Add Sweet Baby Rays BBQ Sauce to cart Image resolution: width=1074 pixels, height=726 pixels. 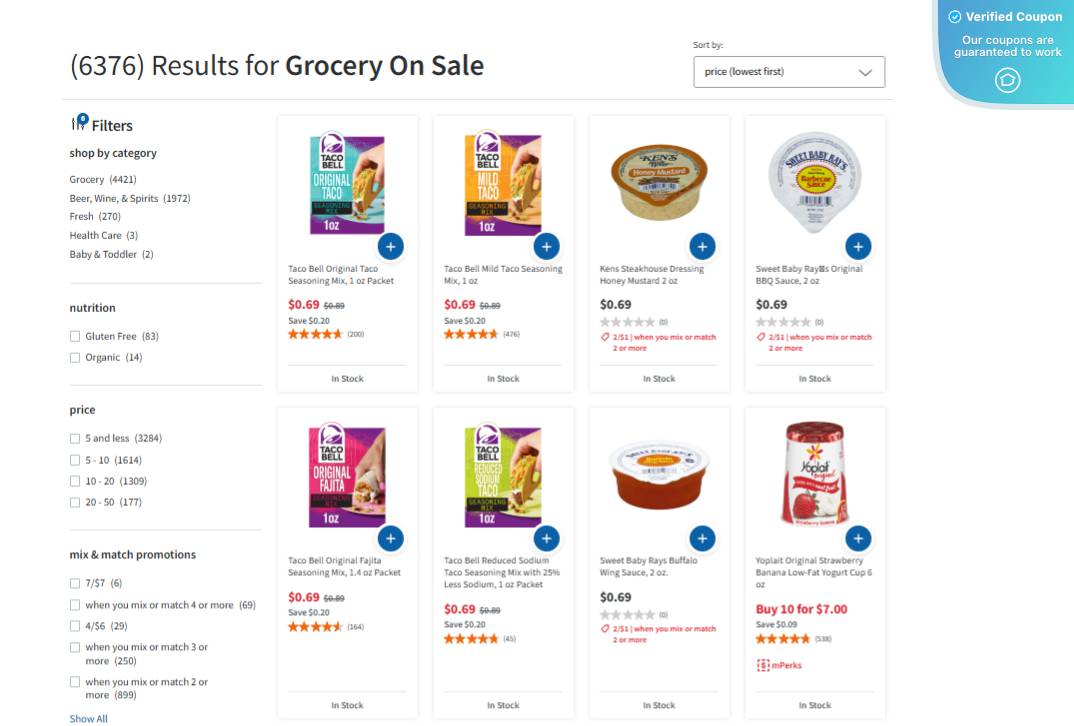point(858,245)
